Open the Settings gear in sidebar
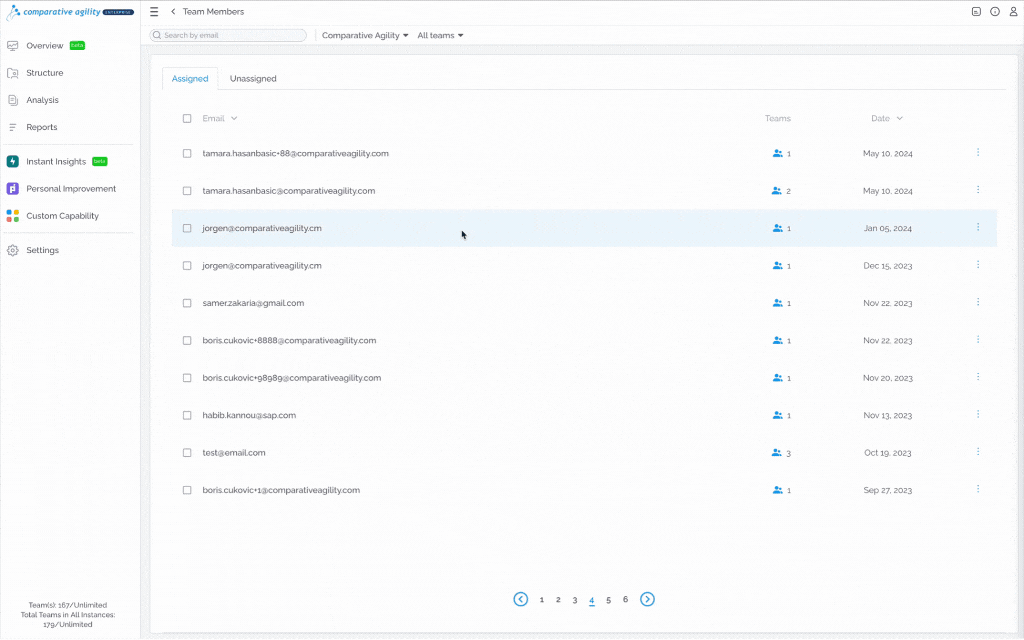This screenshot has height=640, width=1024. point(12,250)
